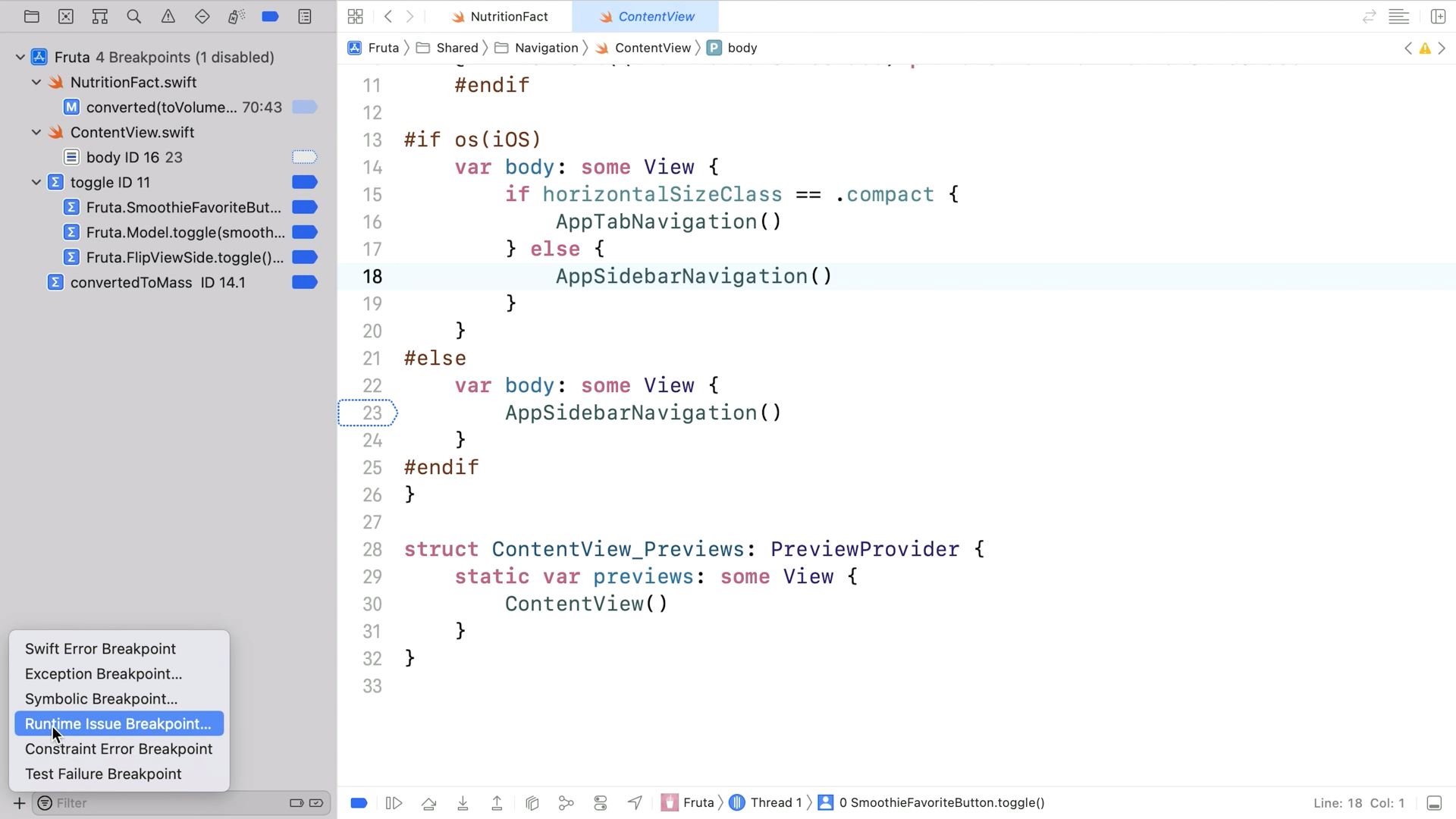Open the debug view hierarchy icon
1456x819 pixels.
(x=532, y=803)
